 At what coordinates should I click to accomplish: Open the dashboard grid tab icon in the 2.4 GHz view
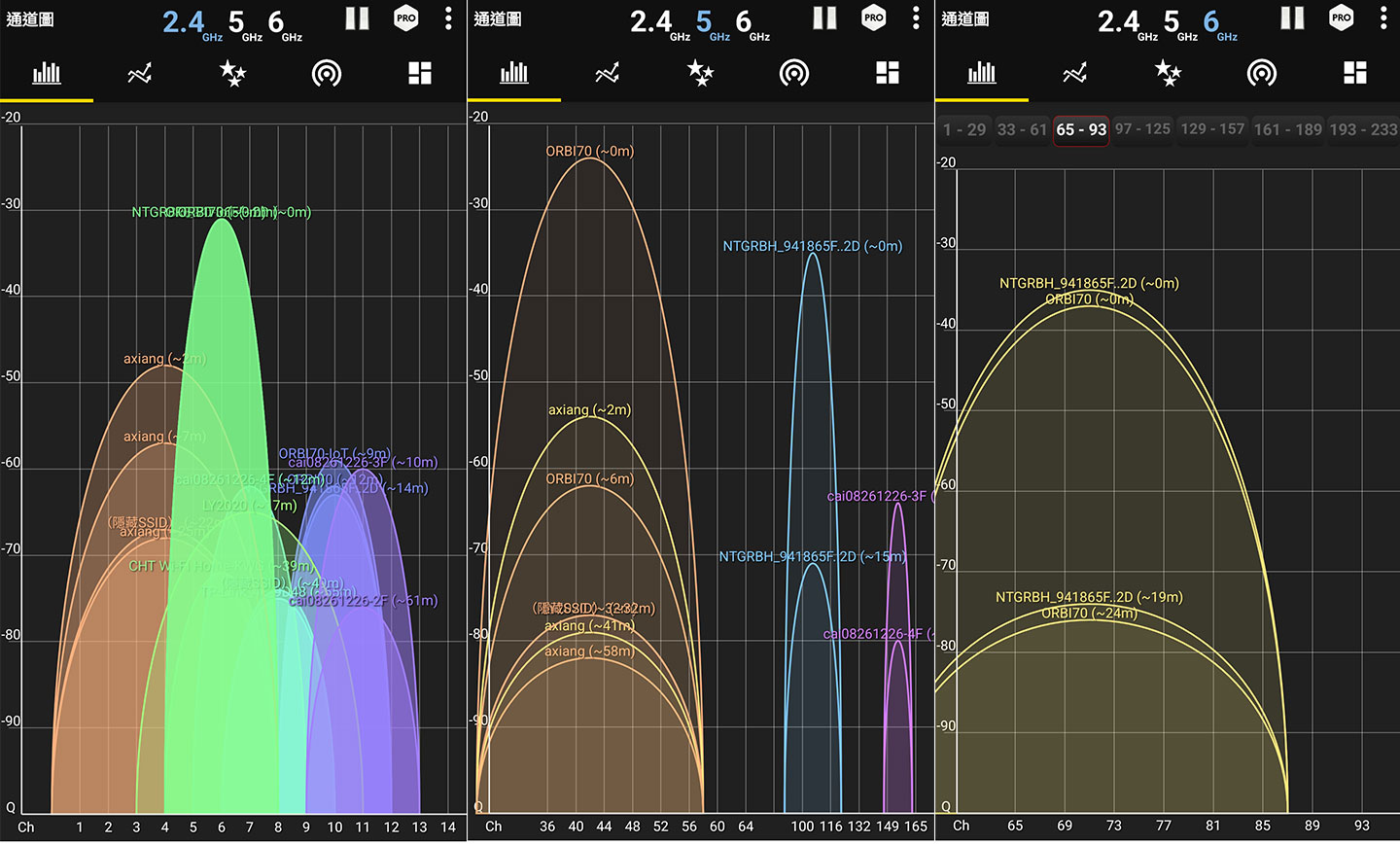[420, 73]
